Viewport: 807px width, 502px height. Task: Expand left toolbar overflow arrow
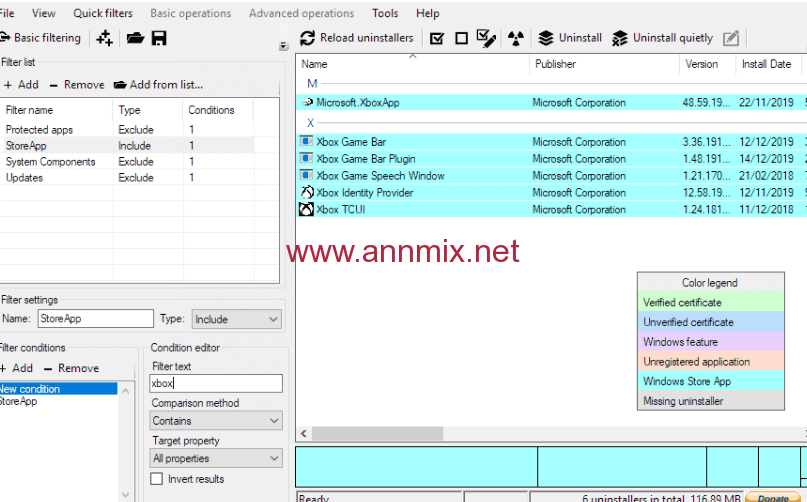283,46
